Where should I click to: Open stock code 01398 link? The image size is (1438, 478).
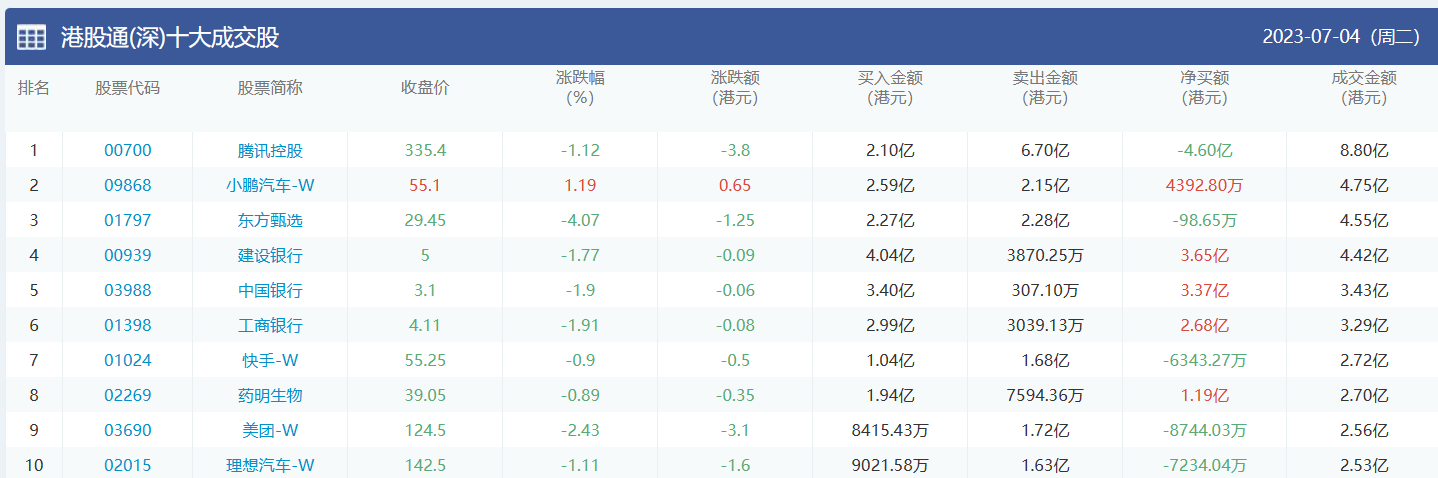coord(128,326)
